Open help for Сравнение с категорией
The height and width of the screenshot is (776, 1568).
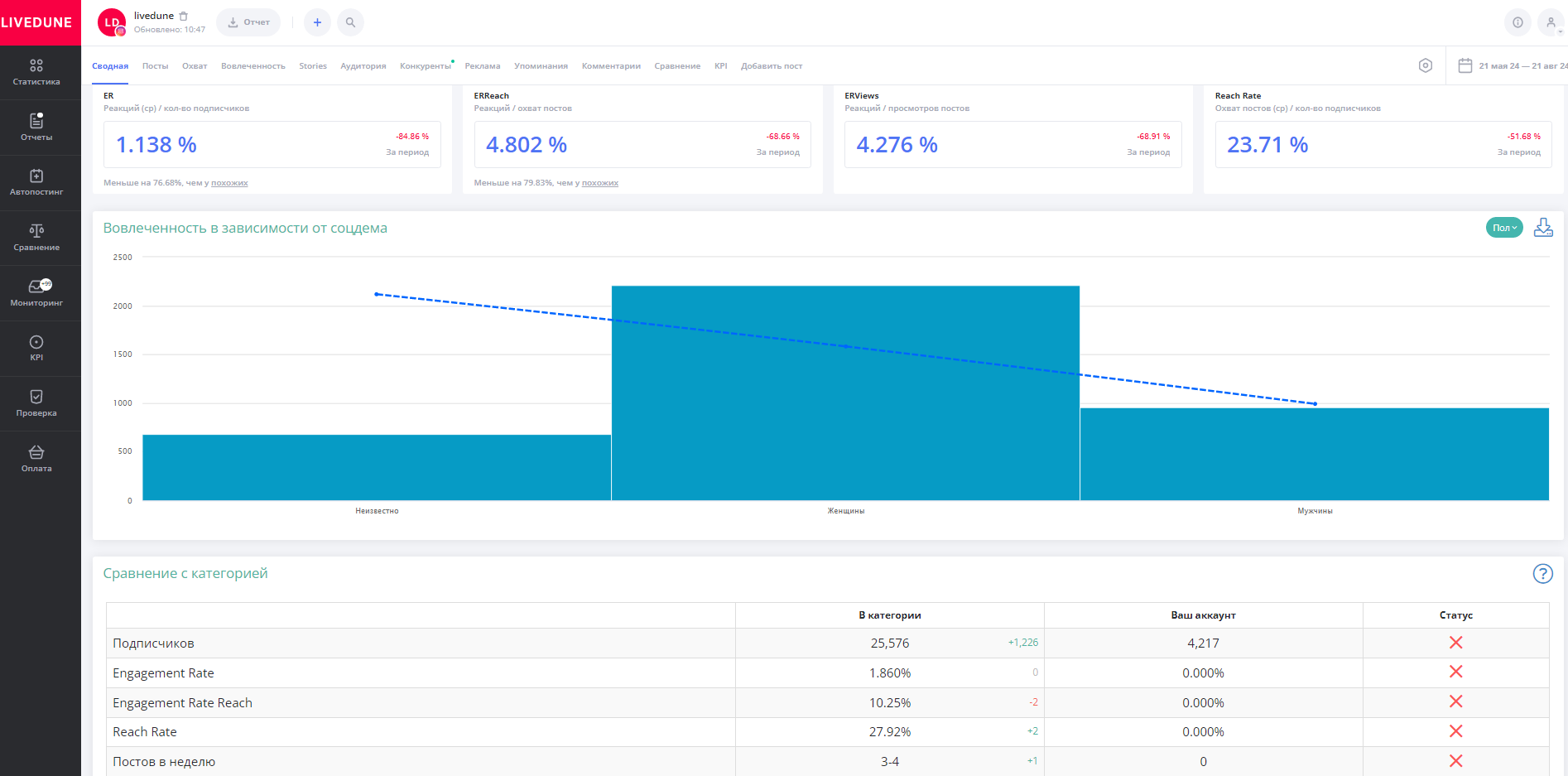(x=1542, y=573)
